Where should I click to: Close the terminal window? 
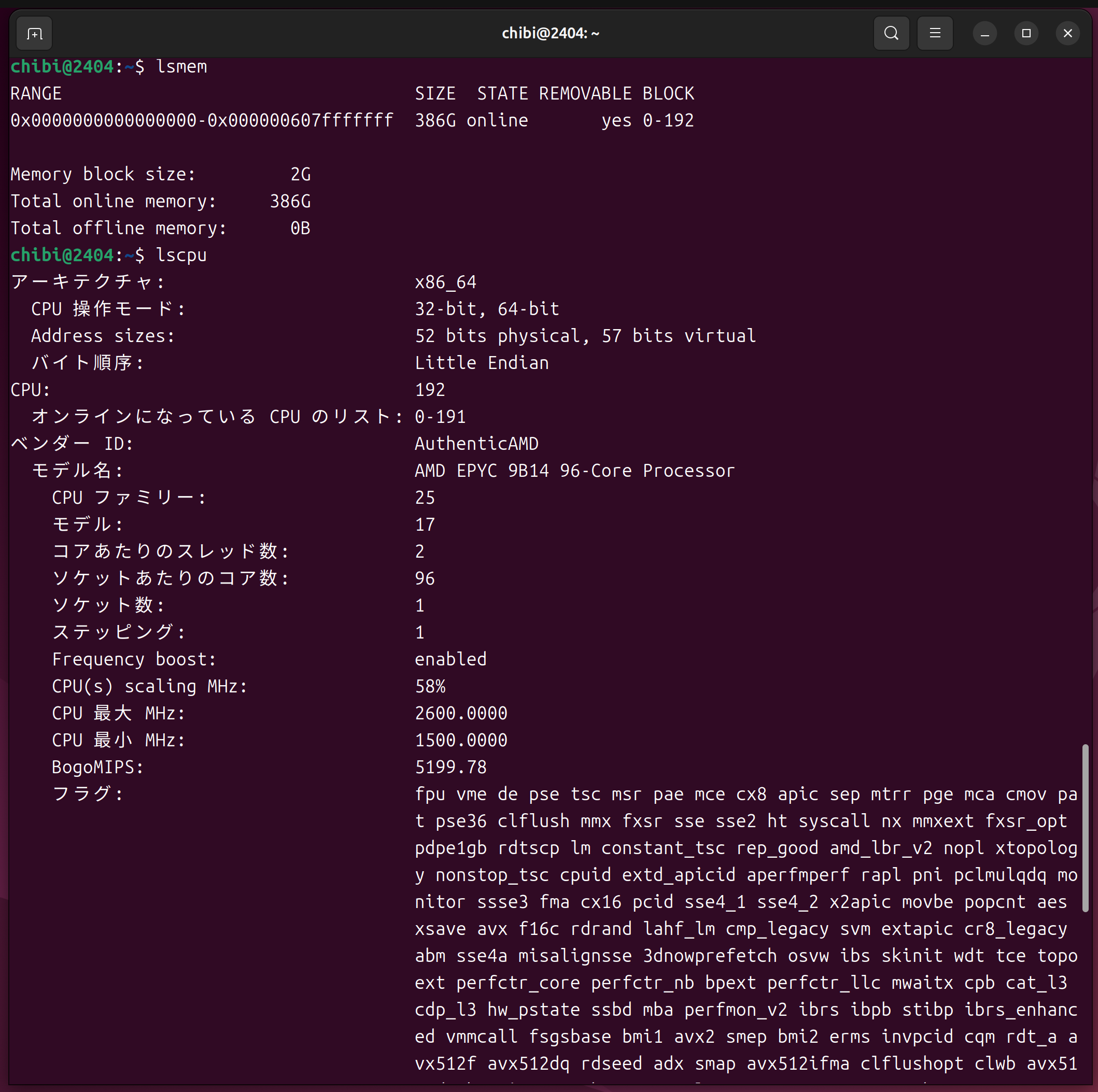[1067, 34]
